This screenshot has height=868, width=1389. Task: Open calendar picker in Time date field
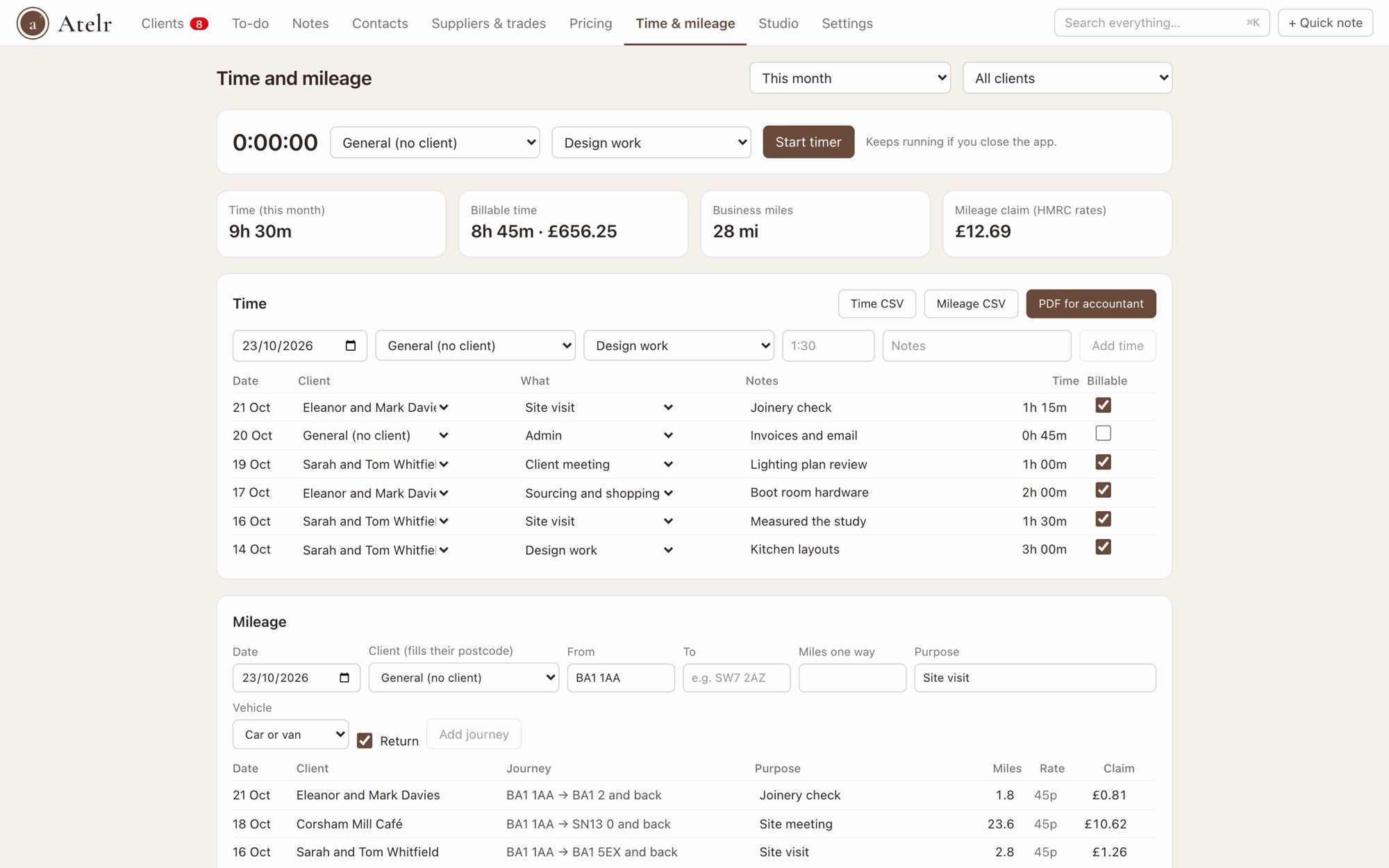coord(351,346)
